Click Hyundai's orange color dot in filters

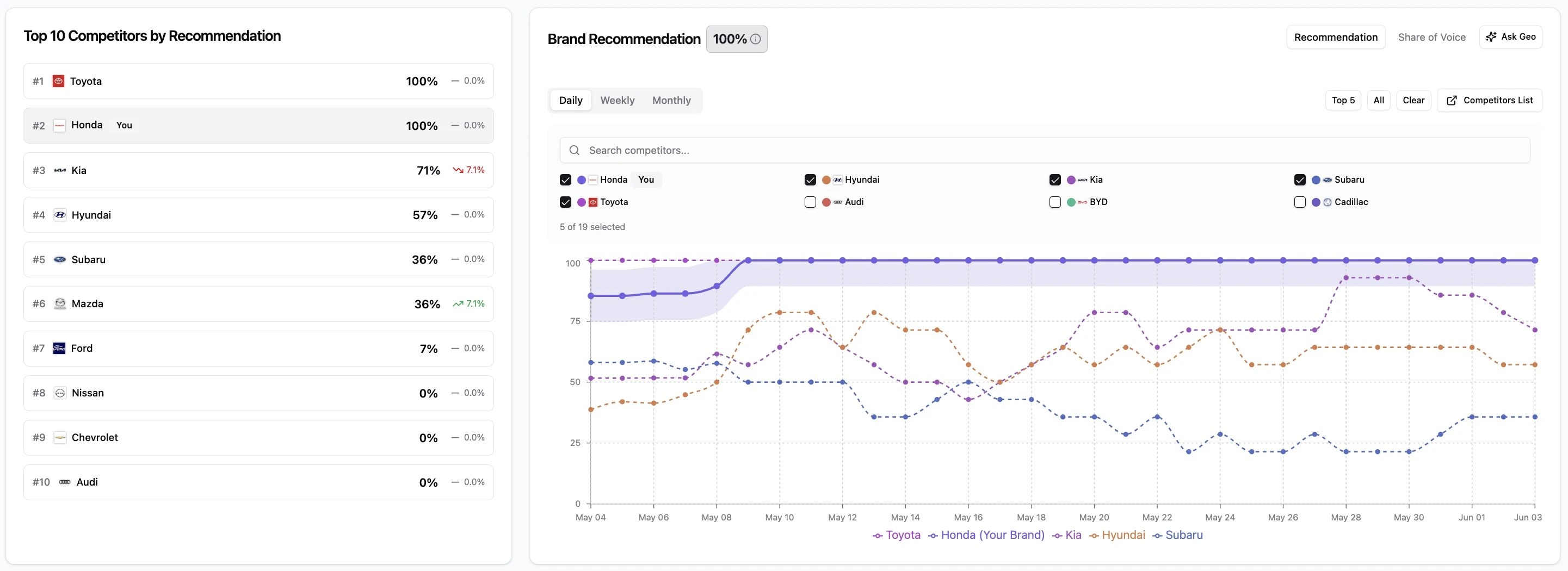click(x=826, y=180)
